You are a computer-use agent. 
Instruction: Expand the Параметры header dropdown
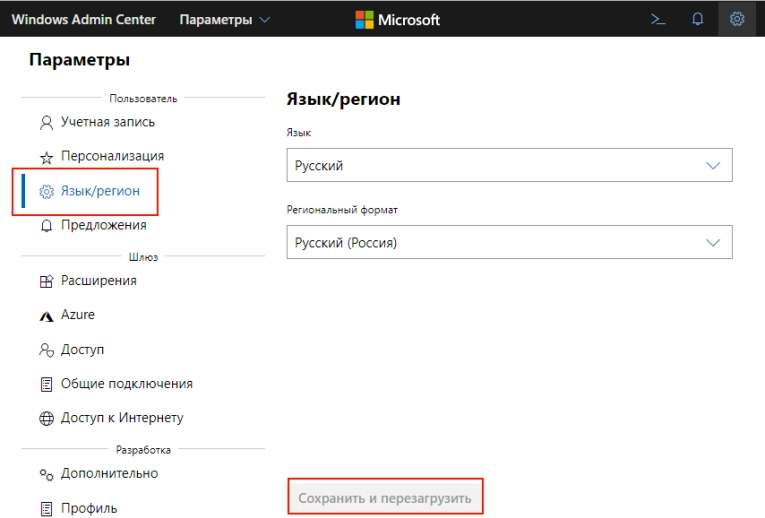[x=224, y=20]
